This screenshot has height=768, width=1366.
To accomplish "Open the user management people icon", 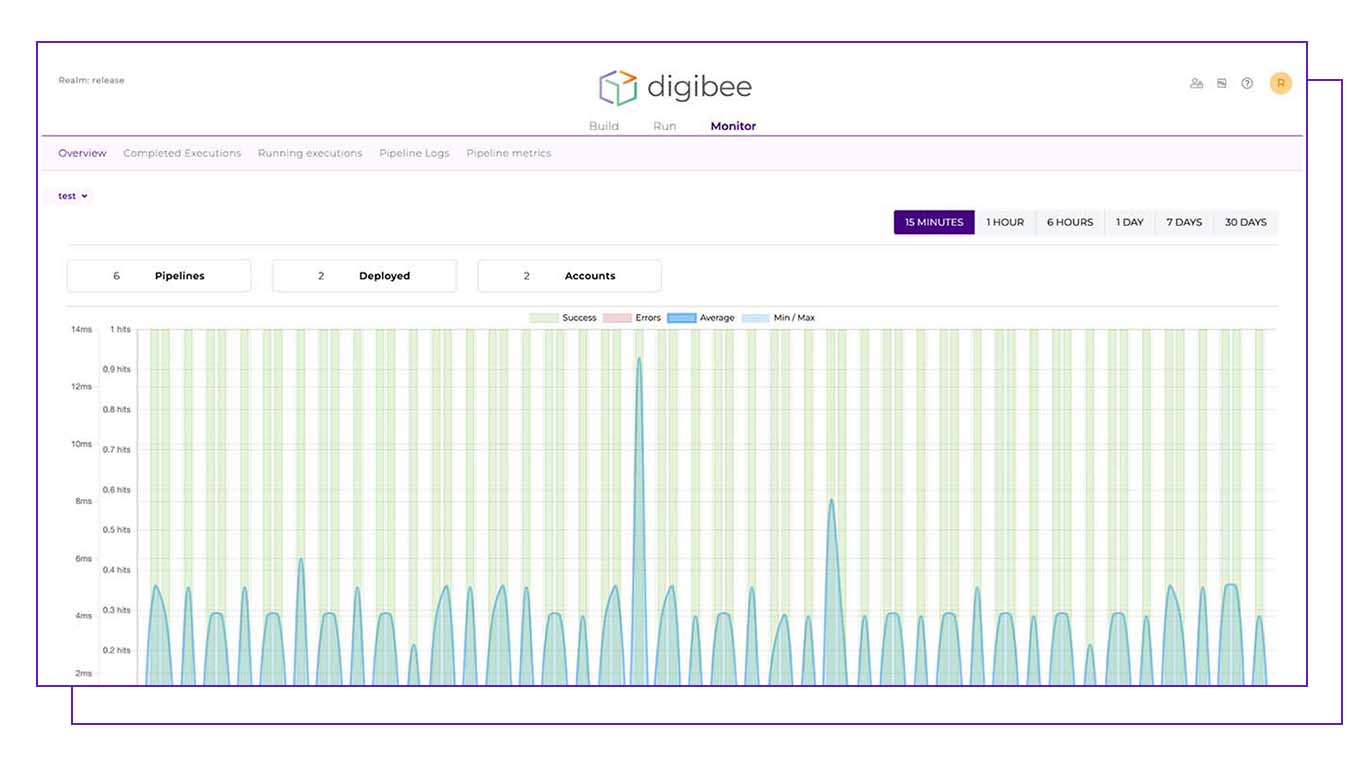I will (x=1196, y=84).
